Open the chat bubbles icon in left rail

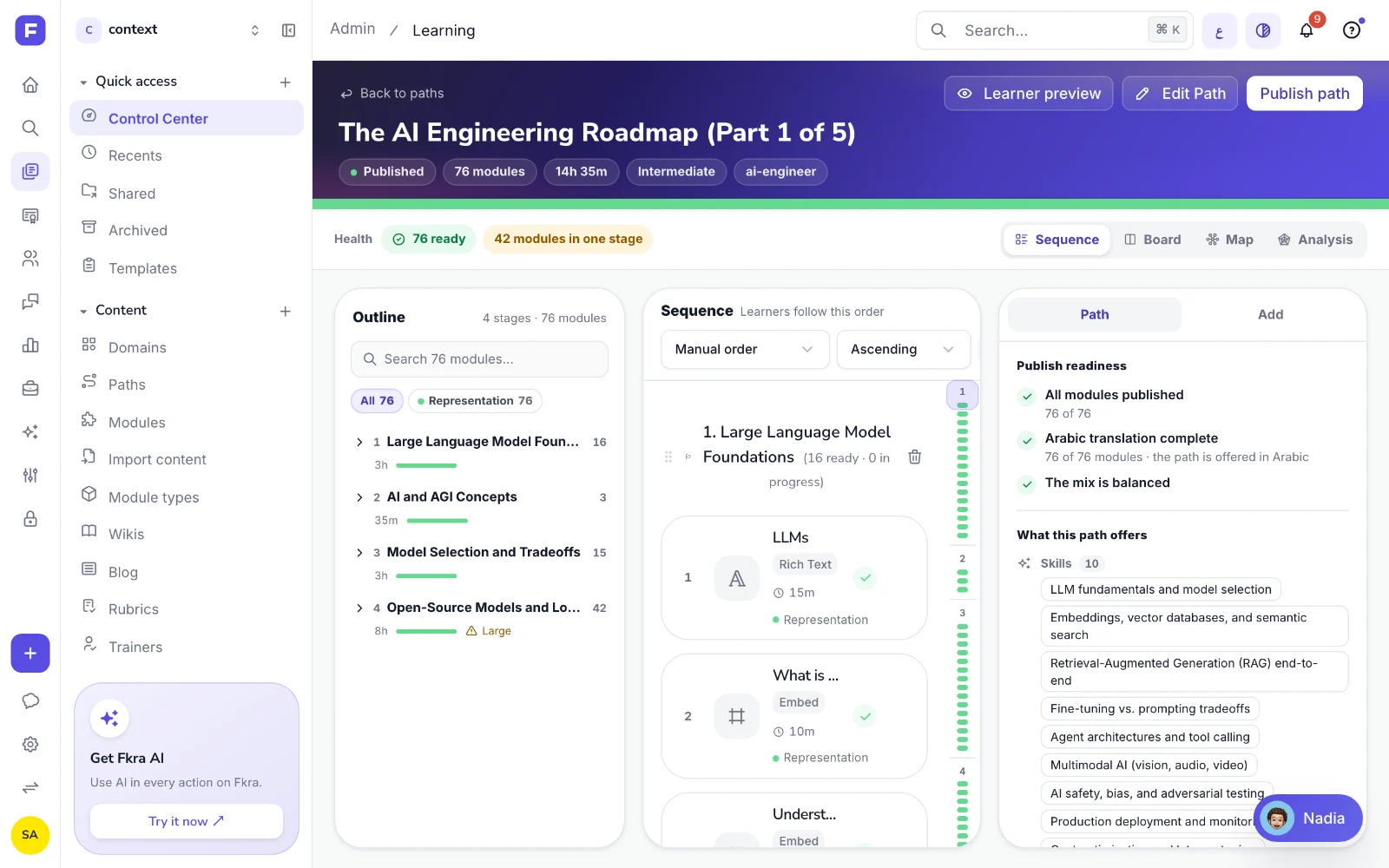click(x=30, y=301)
